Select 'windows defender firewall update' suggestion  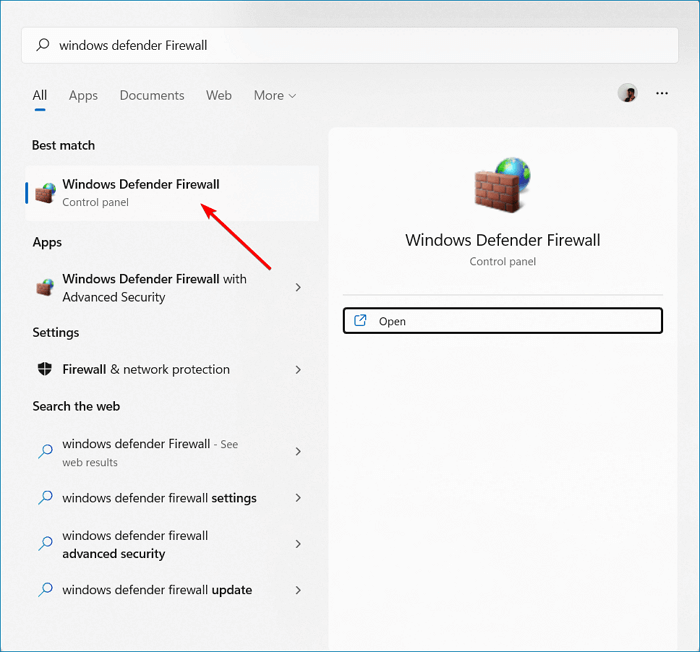point(172,590)
